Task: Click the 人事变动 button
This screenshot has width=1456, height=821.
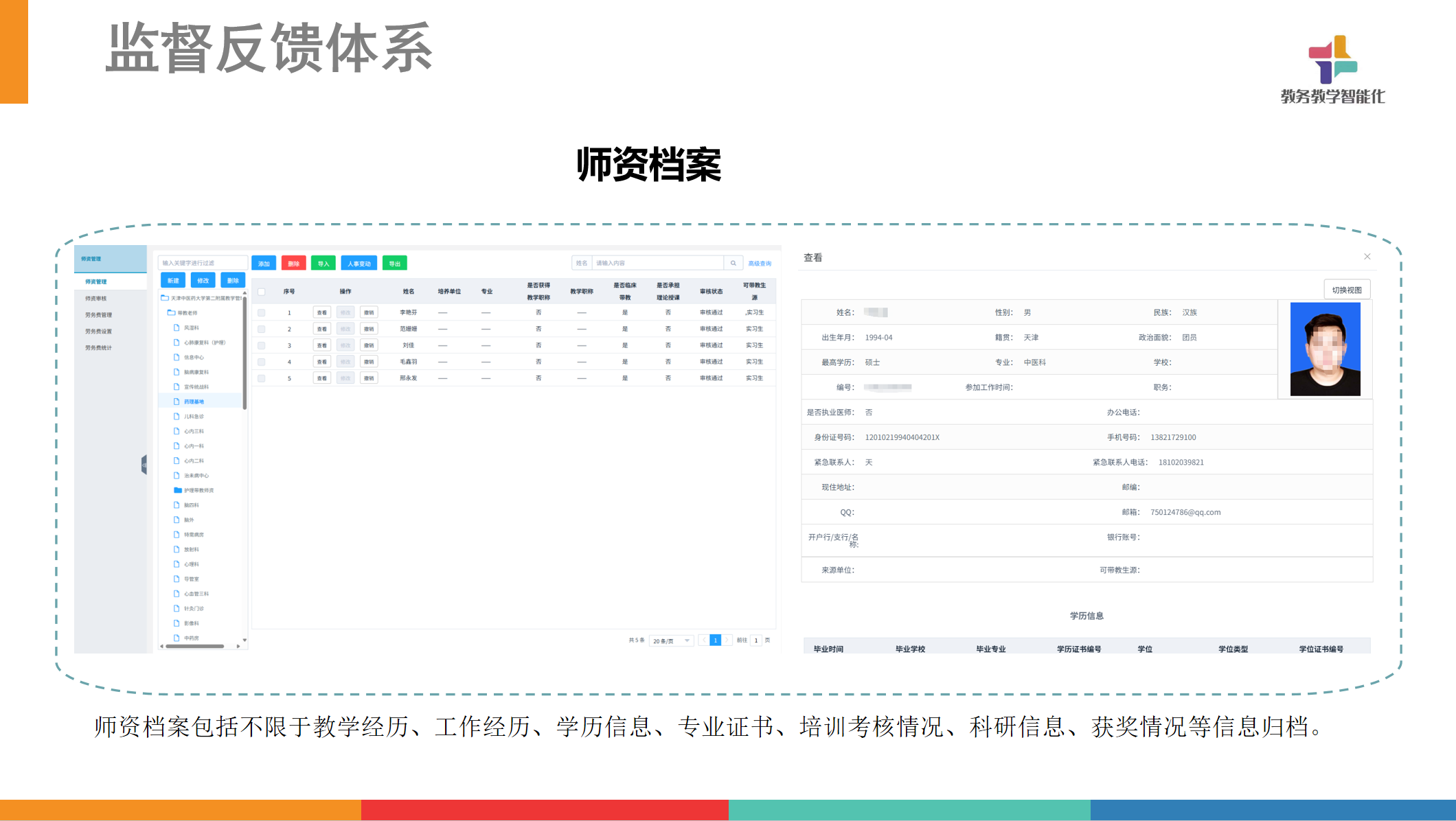Action: 359,264
